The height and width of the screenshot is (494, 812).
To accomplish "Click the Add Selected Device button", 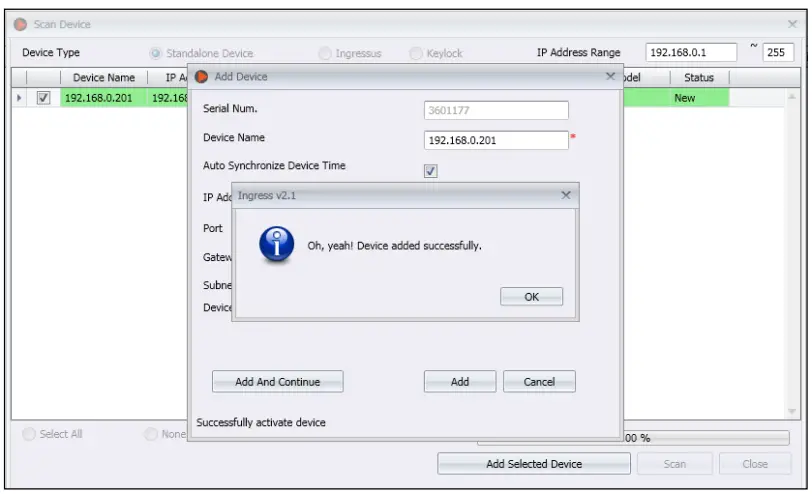I will click(x=534, y=464).
